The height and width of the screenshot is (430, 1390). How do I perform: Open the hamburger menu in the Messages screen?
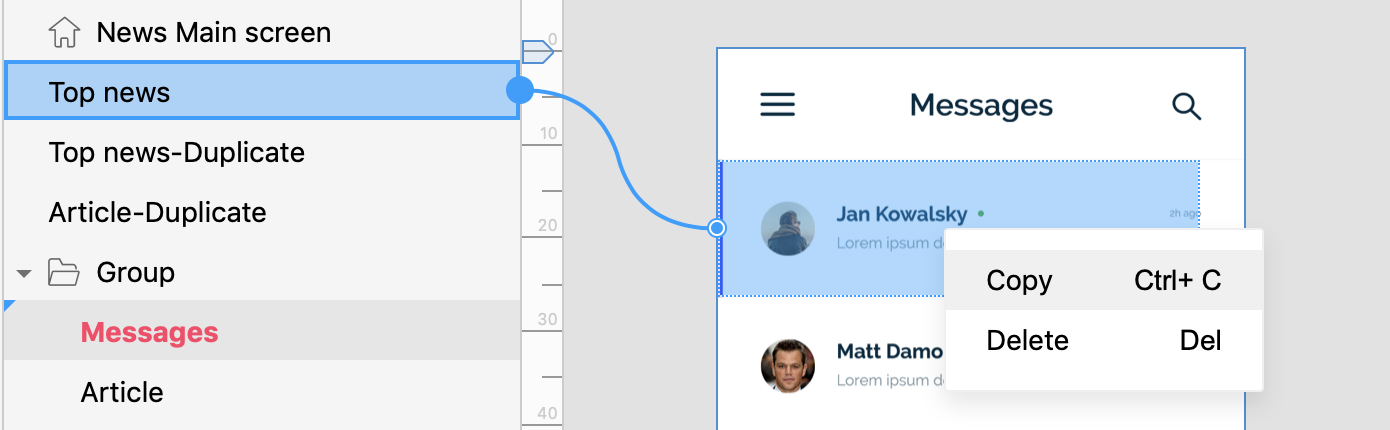778,105
